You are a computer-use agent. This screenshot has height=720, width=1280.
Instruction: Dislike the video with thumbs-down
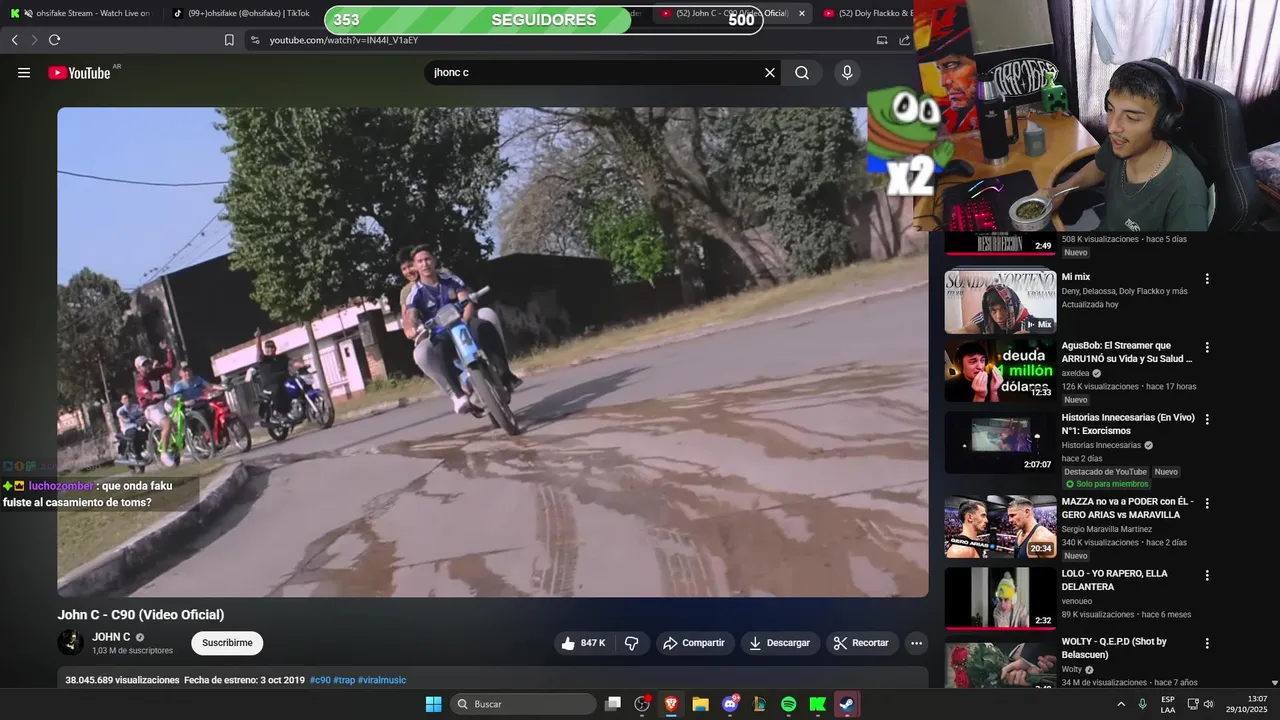[x=632, y=643]
